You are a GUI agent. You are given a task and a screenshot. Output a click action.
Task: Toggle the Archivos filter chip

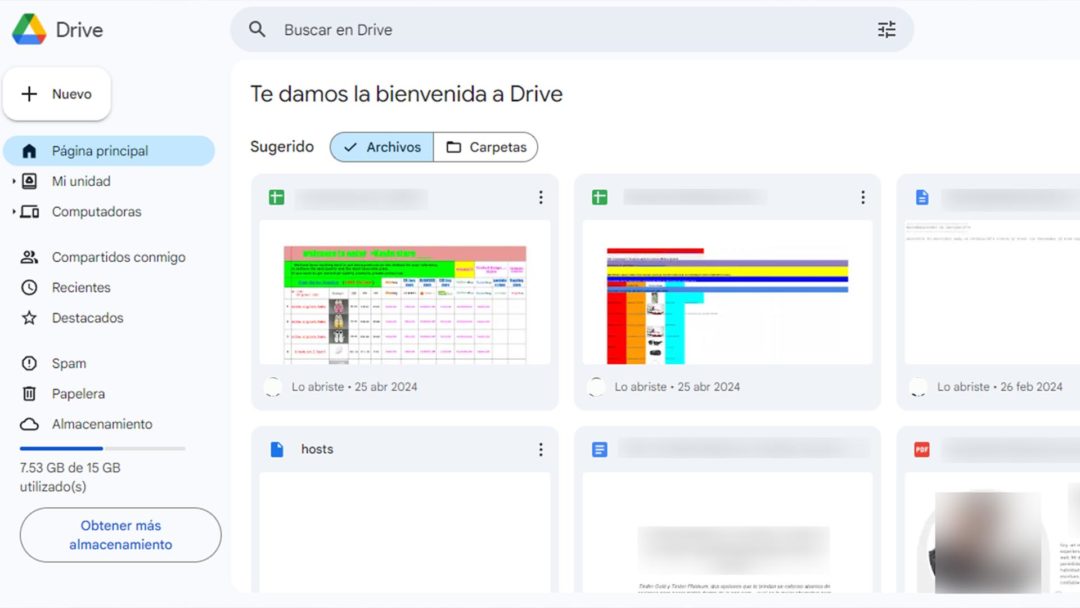(380, 147)
